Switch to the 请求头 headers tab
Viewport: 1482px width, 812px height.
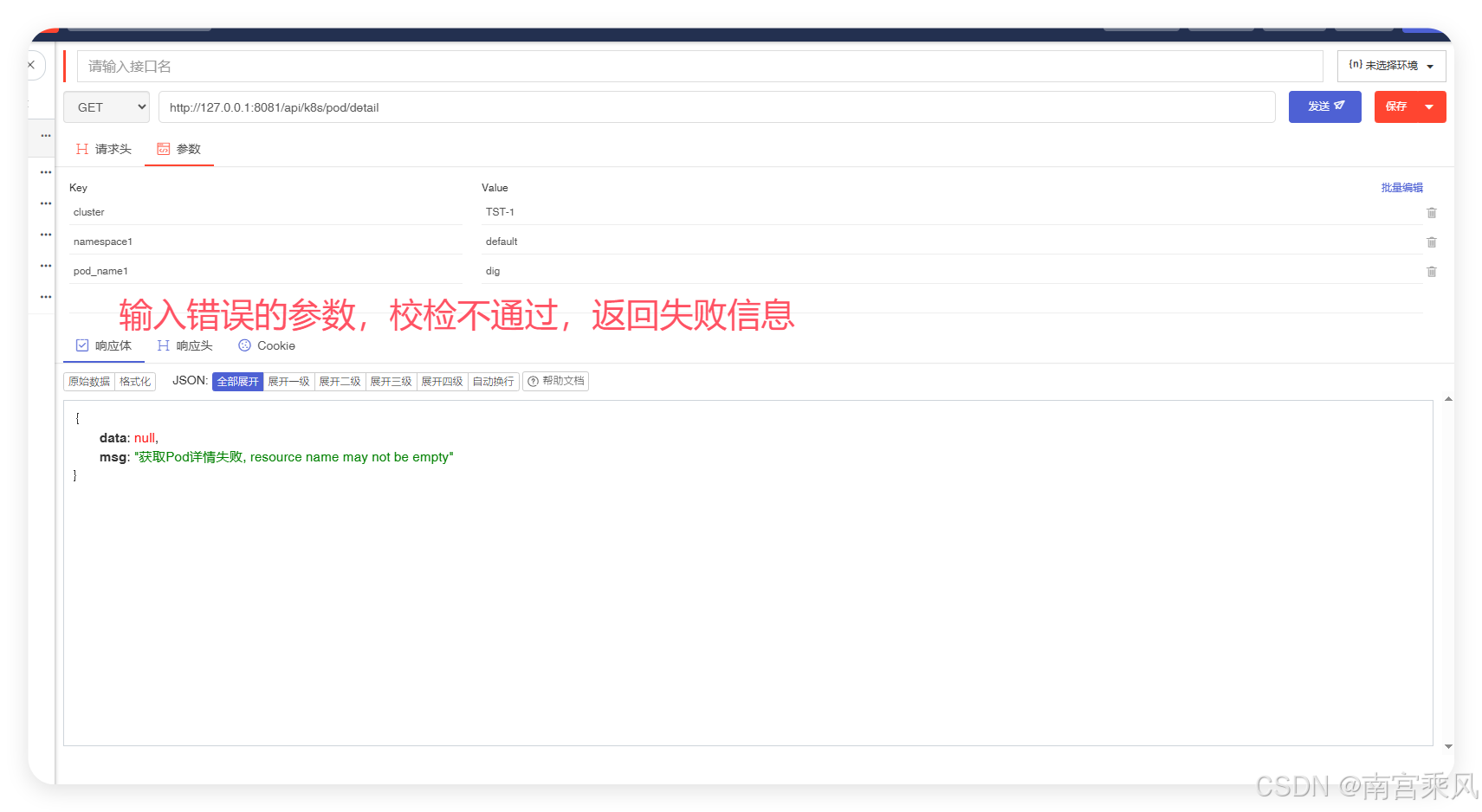coord(104,150)
